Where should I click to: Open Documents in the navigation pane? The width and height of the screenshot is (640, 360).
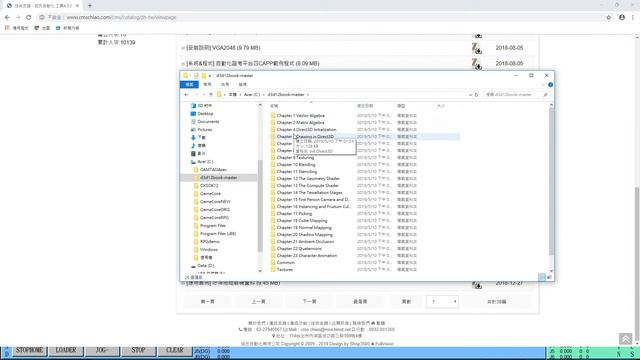[x=205, y=122]
